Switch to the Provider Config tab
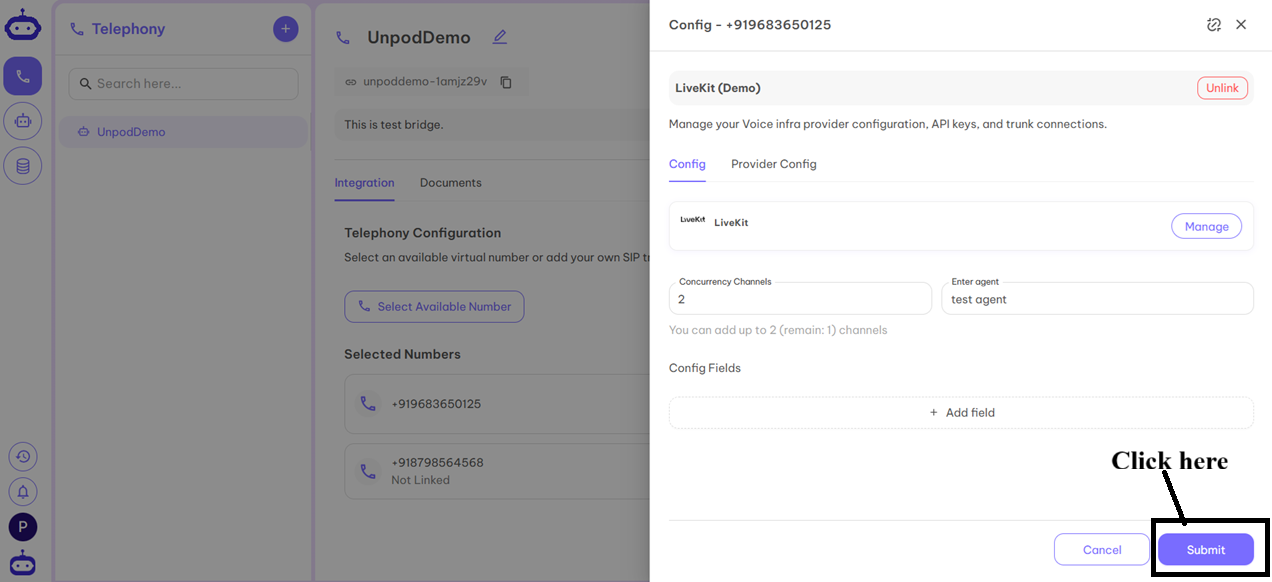The height and width of the screenshot is (582, 1272). click(773, 163)
